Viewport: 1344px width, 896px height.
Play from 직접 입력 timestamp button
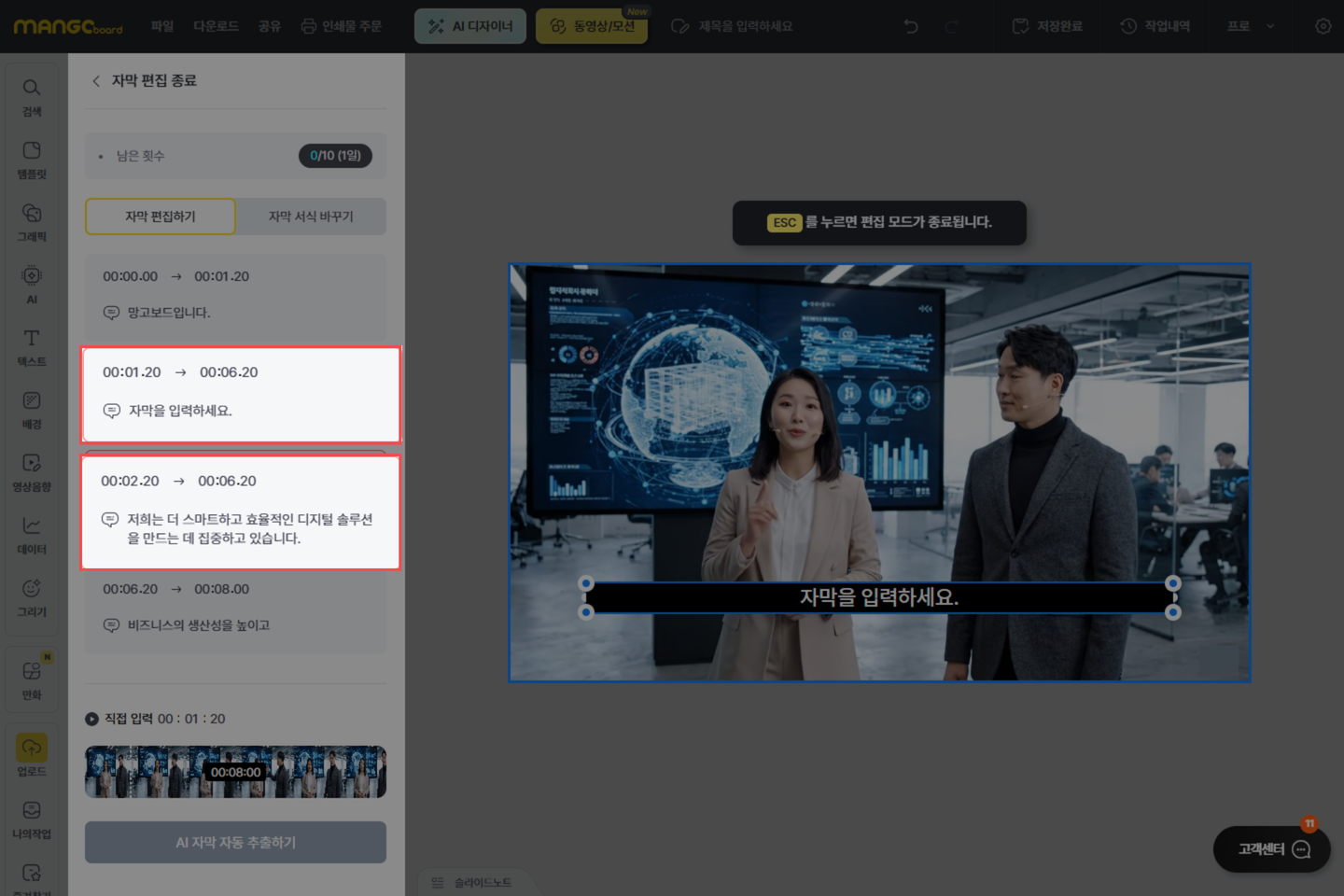point(91,719)
